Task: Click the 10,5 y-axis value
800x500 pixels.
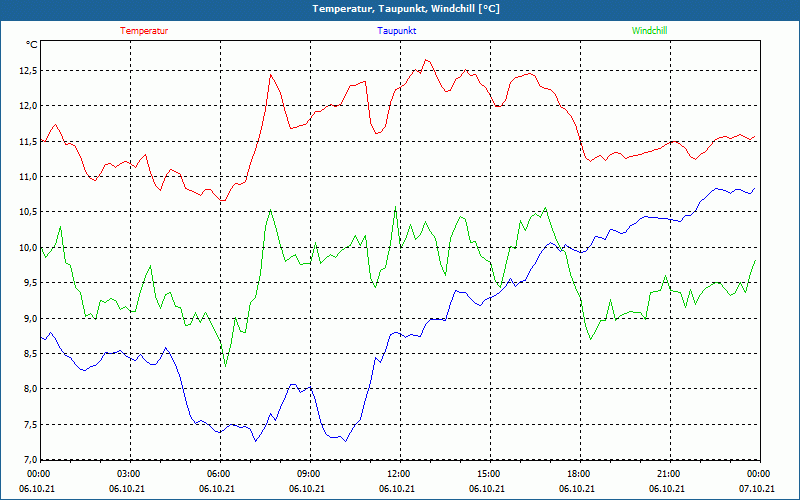Action: [29, 212]
